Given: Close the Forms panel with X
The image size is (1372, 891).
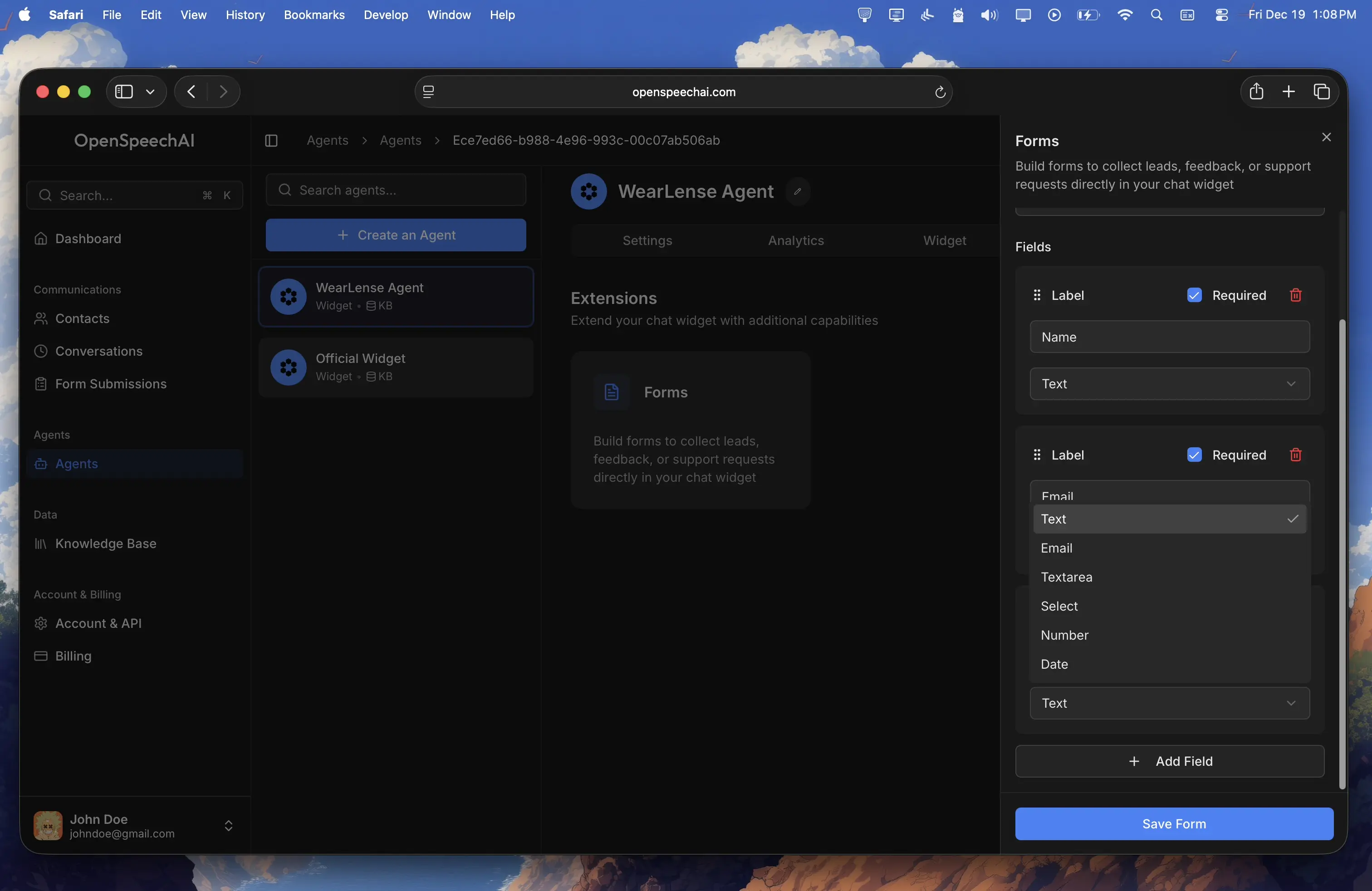Looking at the screenshot, I should (1327, 137).
